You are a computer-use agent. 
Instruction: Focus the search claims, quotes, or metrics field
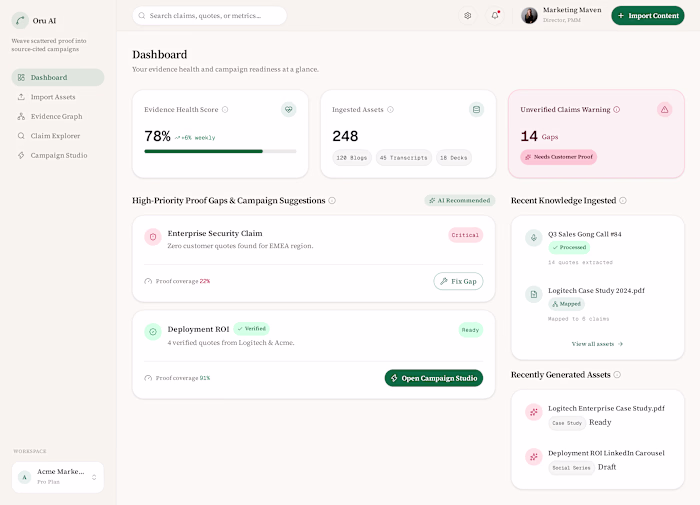pyautogui.click(x=209, y=16)
